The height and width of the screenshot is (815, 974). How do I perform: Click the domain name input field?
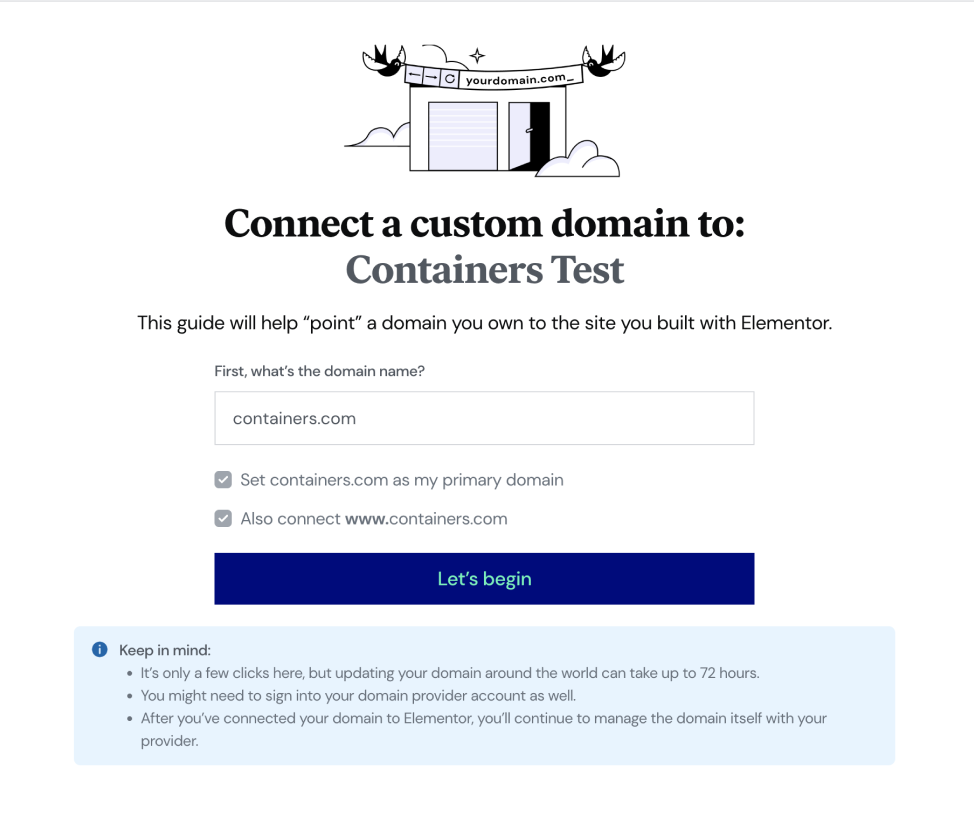click(484, 417)
